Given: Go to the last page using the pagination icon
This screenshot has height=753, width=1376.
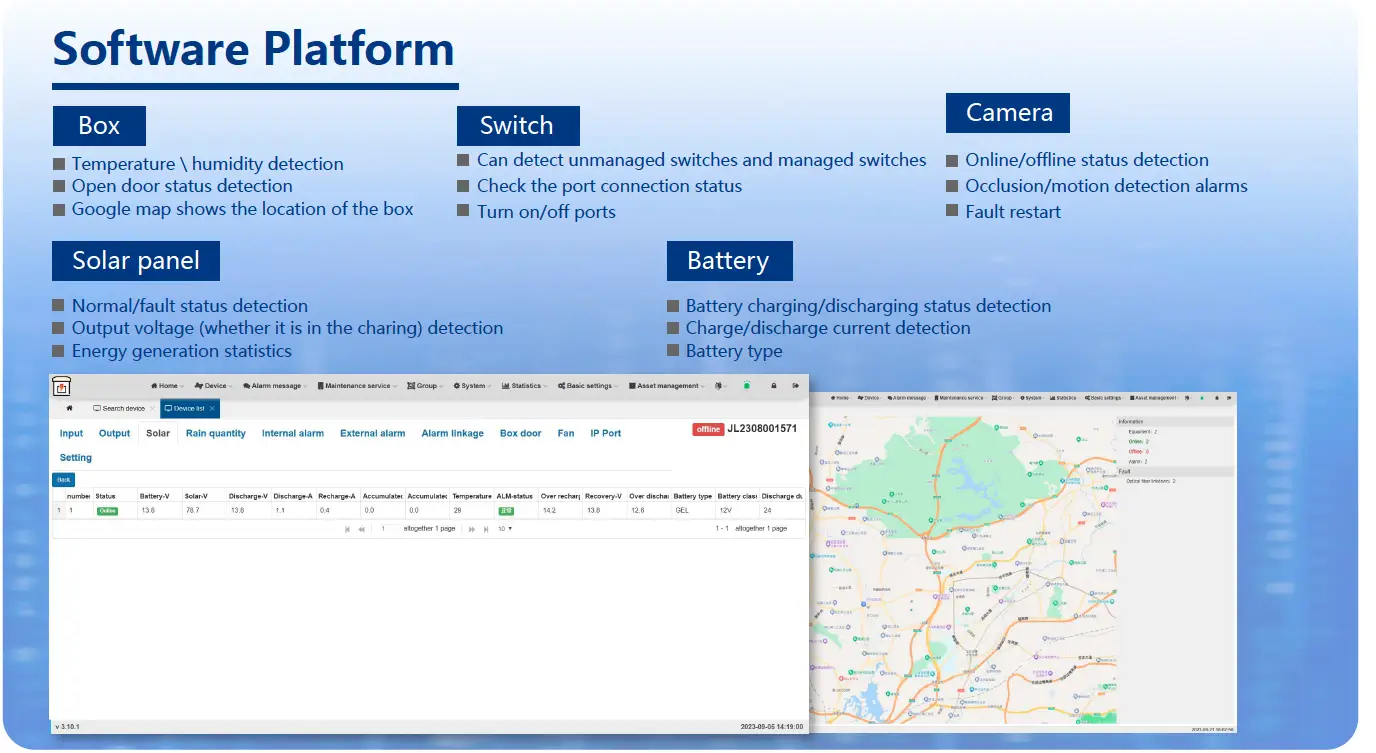Looking at the screenshot, I should click(486, 529).
